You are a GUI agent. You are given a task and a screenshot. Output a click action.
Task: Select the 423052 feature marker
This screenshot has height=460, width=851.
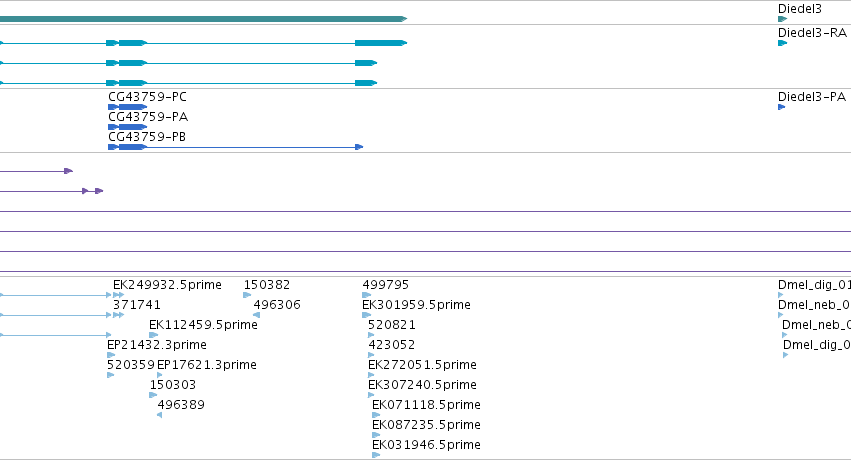(371, 355)
